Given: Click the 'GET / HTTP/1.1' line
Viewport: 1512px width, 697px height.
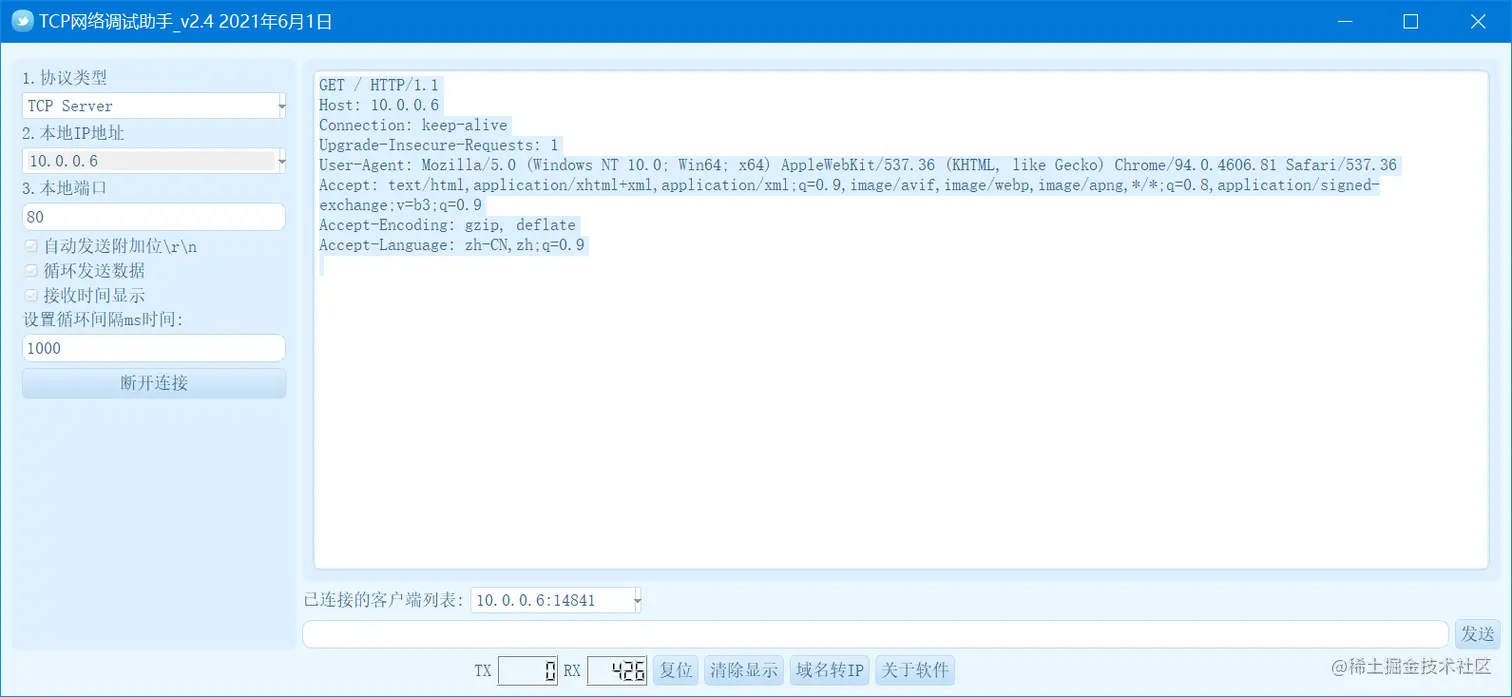Looking at the screenshot, I should (x=379, y=85).
